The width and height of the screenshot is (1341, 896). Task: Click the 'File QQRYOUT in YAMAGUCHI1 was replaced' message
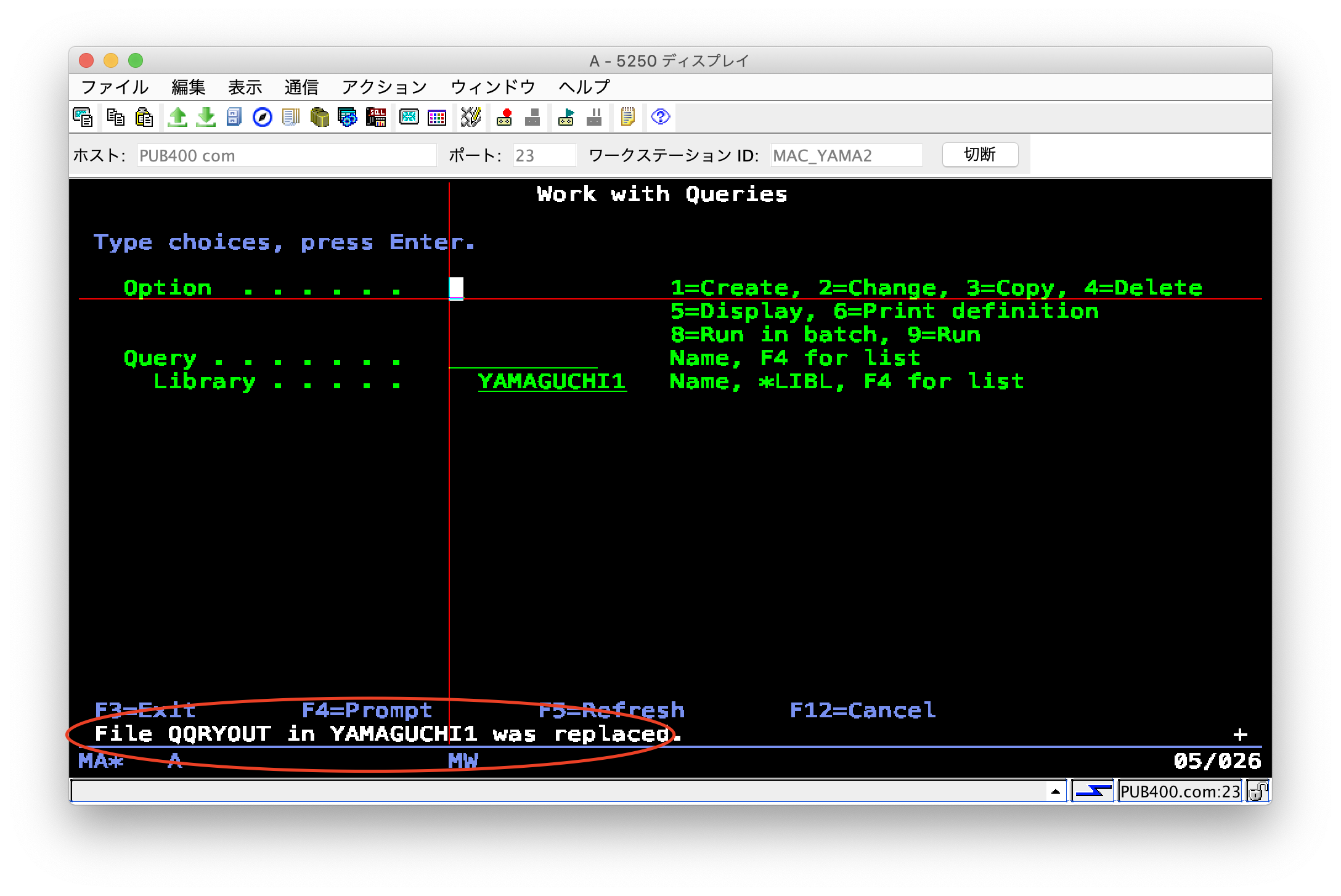(x=388, y=734)
